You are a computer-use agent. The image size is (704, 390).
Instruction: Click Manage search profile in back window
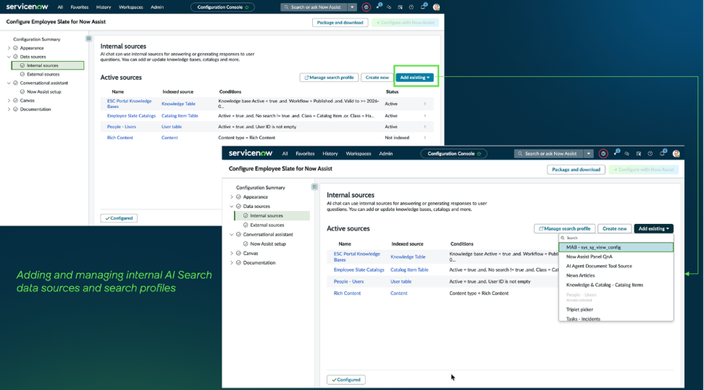click(x=329, y=78)
